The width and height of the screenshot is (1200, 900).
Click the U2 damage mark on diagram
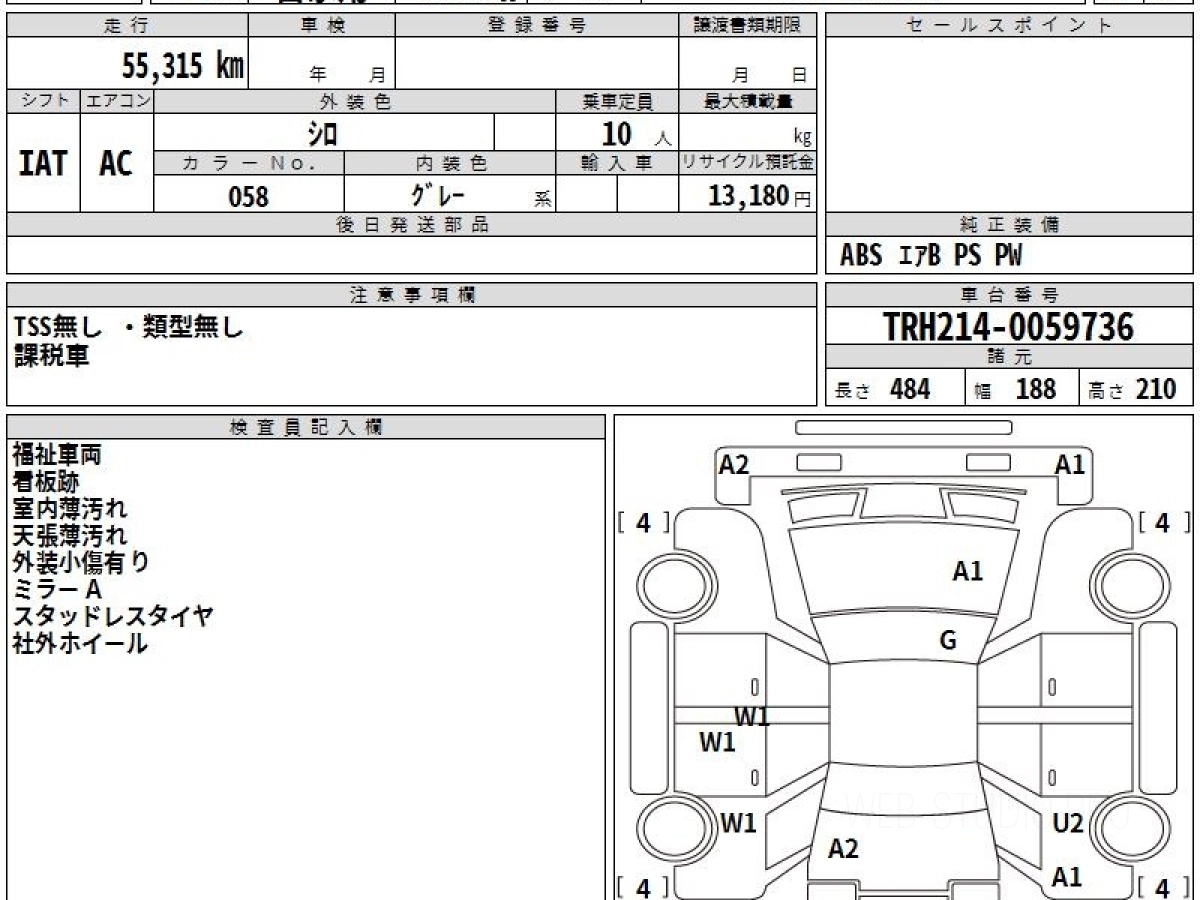coord(1068,824)
